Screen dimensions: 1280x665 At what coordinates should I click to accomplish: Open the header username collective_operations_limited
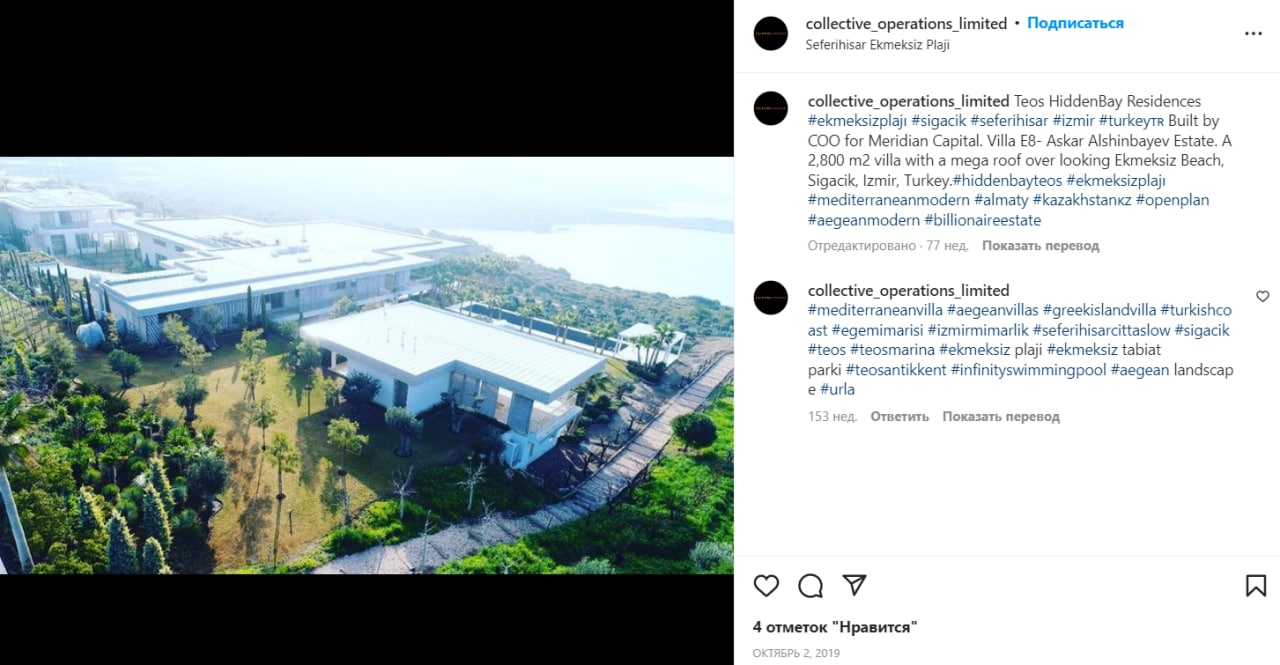tap(906, 23)
